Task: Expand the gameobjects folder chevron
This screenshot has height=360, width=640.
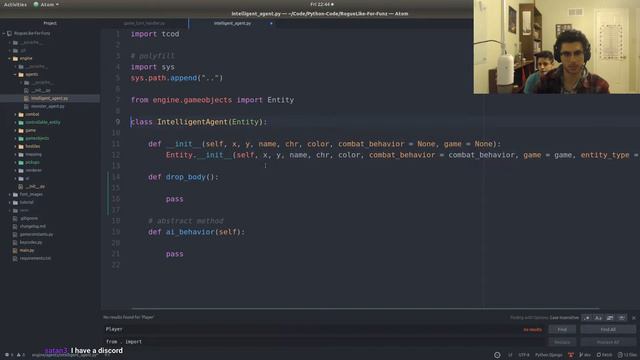Action: pos(16,138)
